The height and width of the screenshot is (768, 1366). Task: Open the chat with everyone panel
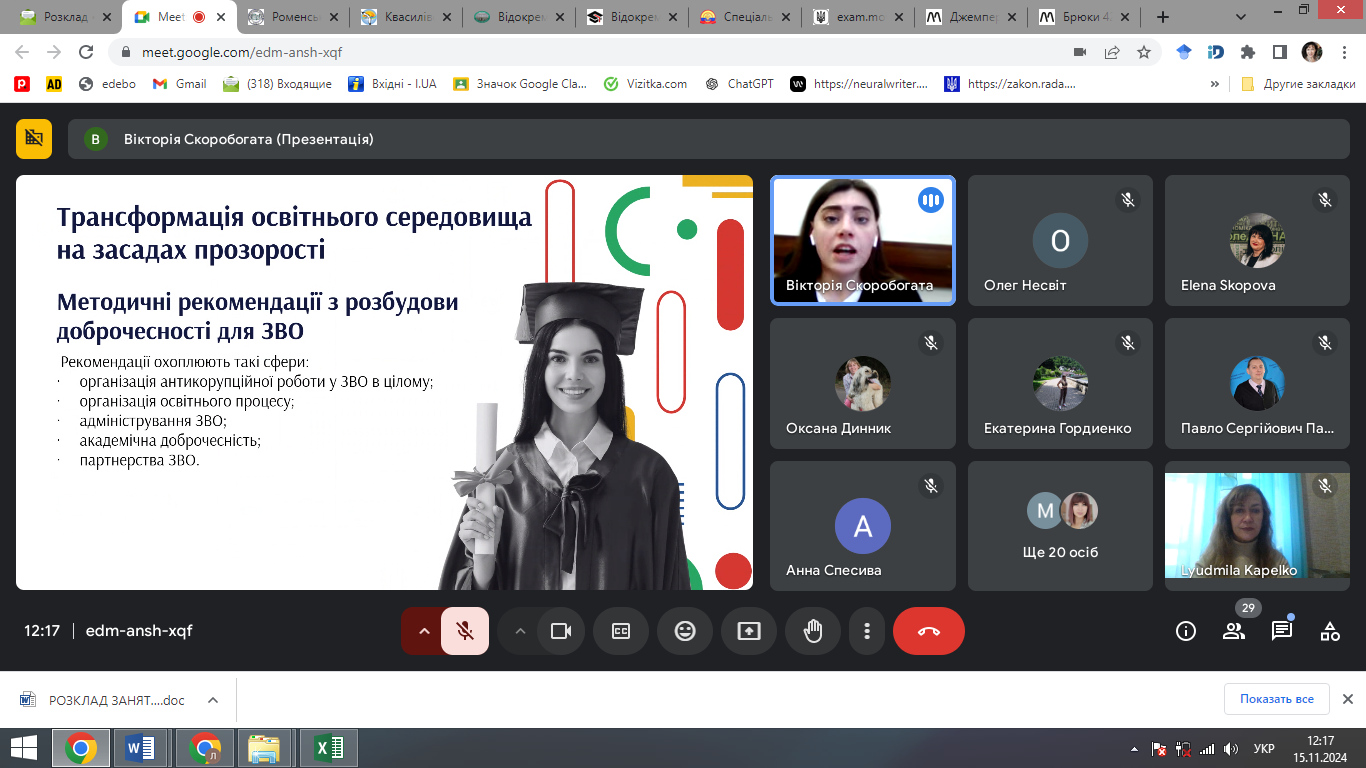click(x=1281, y=631)
